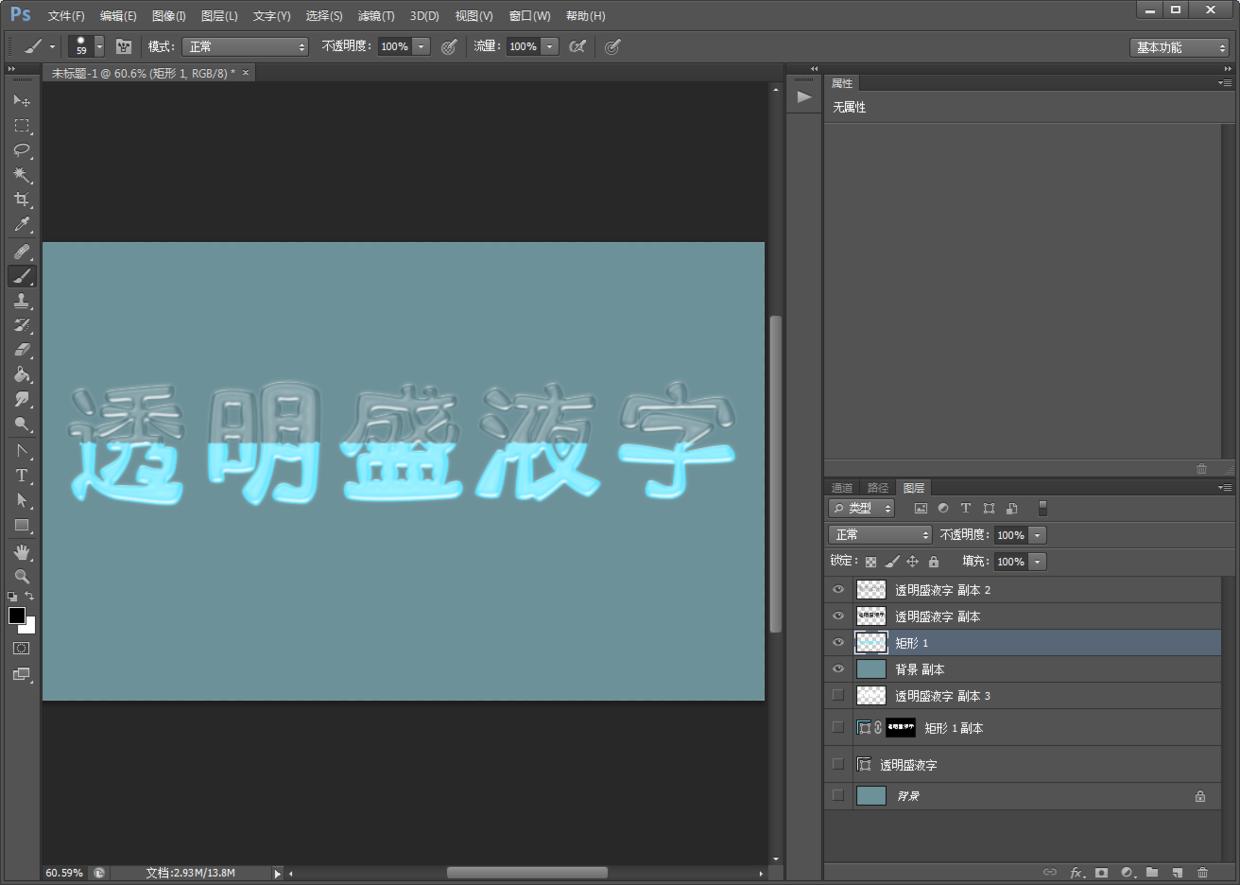Hide the 矩形 1 layer
Image resolution: width=1240 pixels, height=885 pixels.
pyautogui.click(x=838, y=643)
